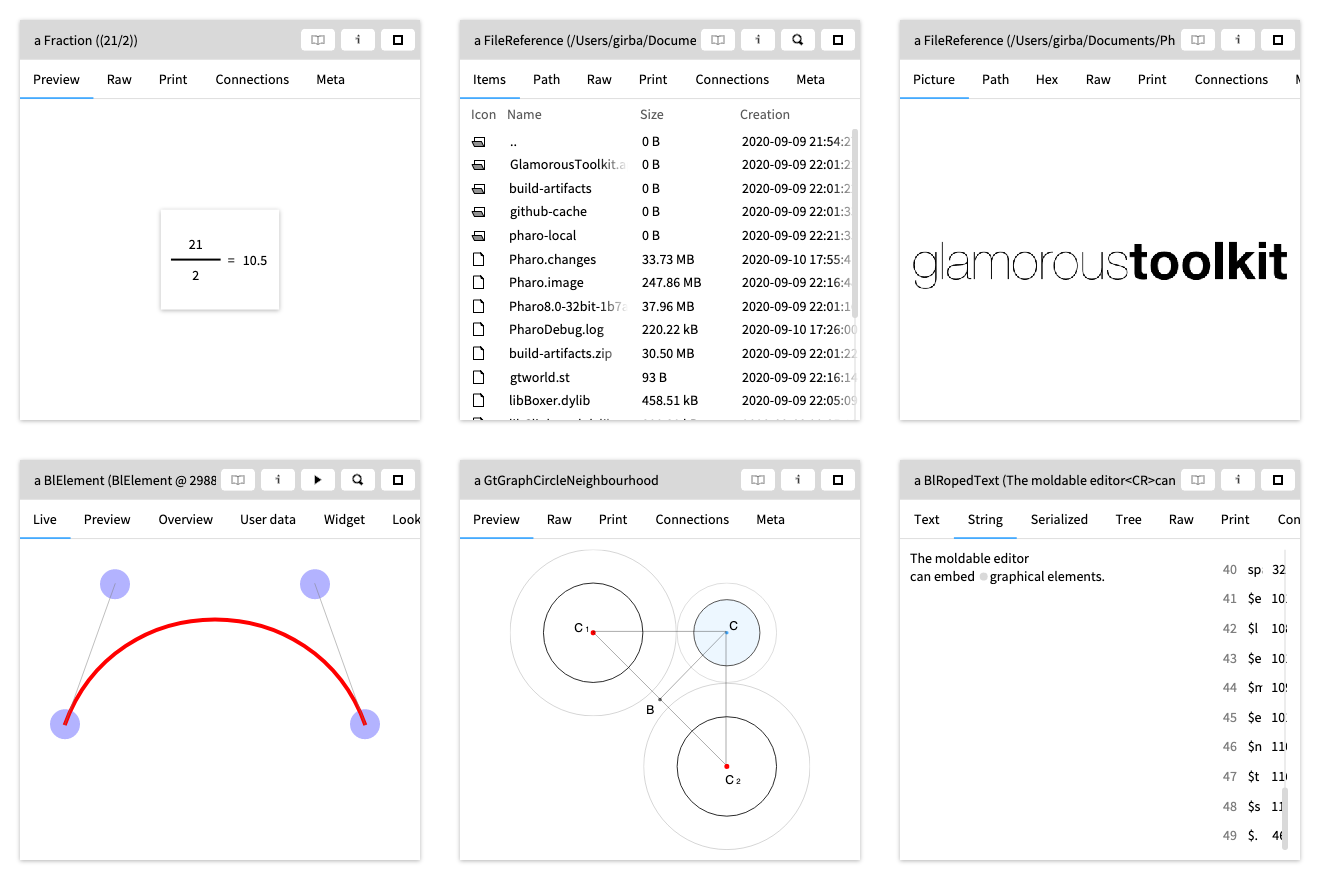The width and height of the screenshot is (1320, 880).
Task: Click the info icon in the BlRopedText panel header
Action: click(x=1238, y=480)
